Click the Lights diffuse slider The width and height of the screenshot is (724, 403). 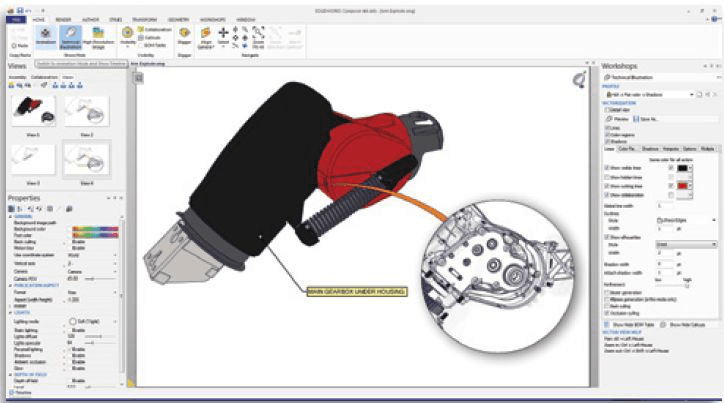click(102, 337)
